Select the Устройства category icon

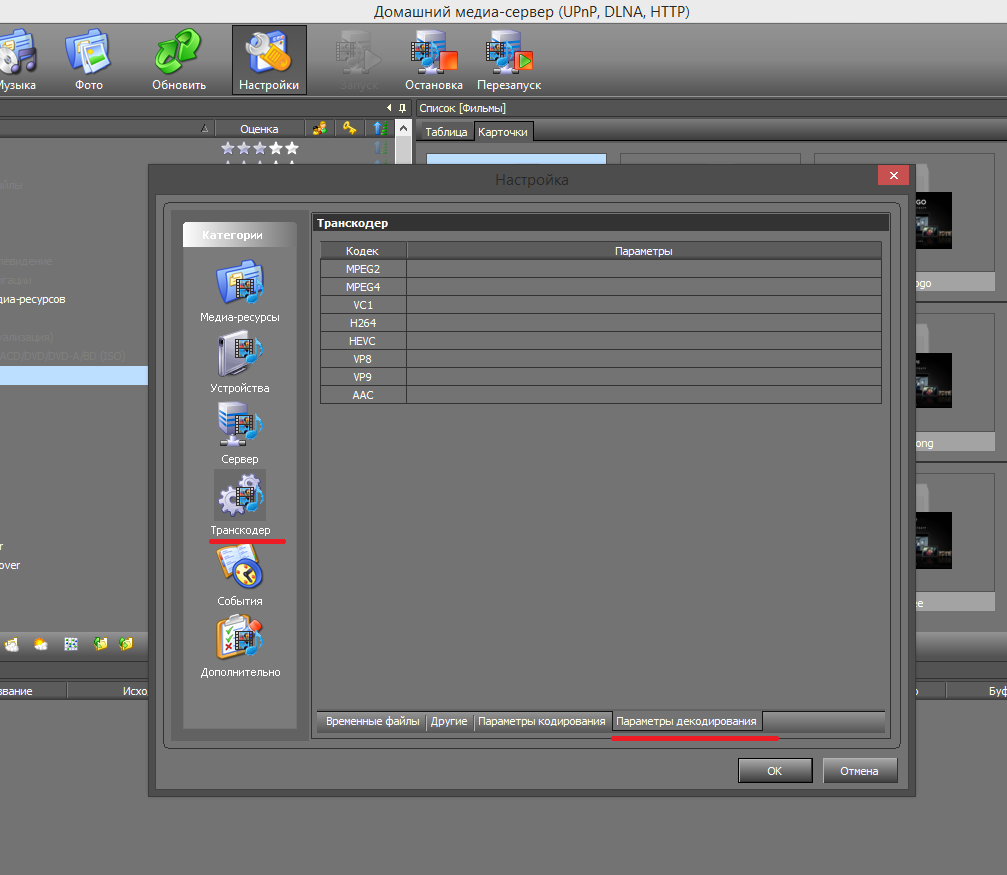click(x=239, y=357)
